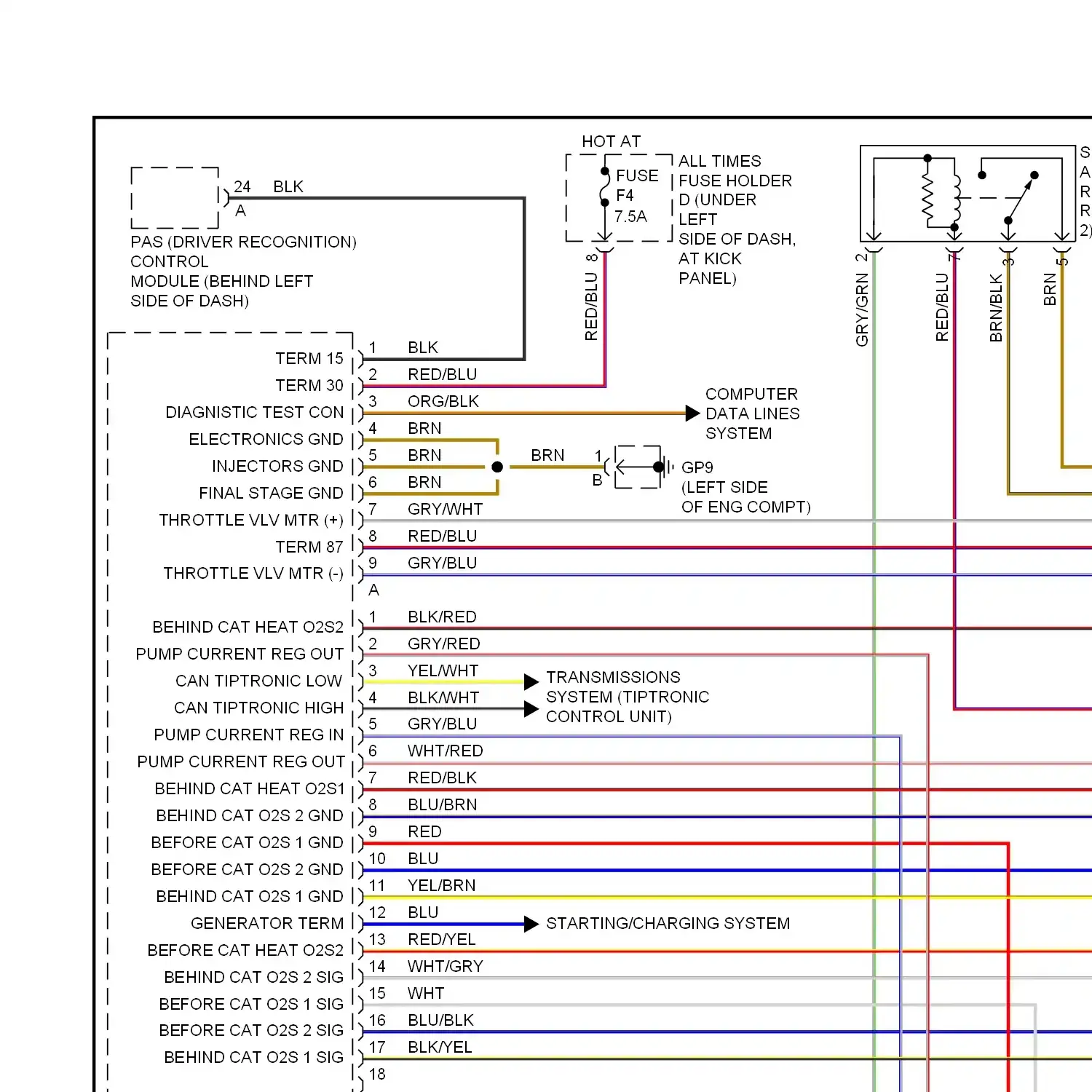Select 'BEFORE CAT HEAT O2S2' label
Screen dimensions: 1092x1092
pos(245,951)
